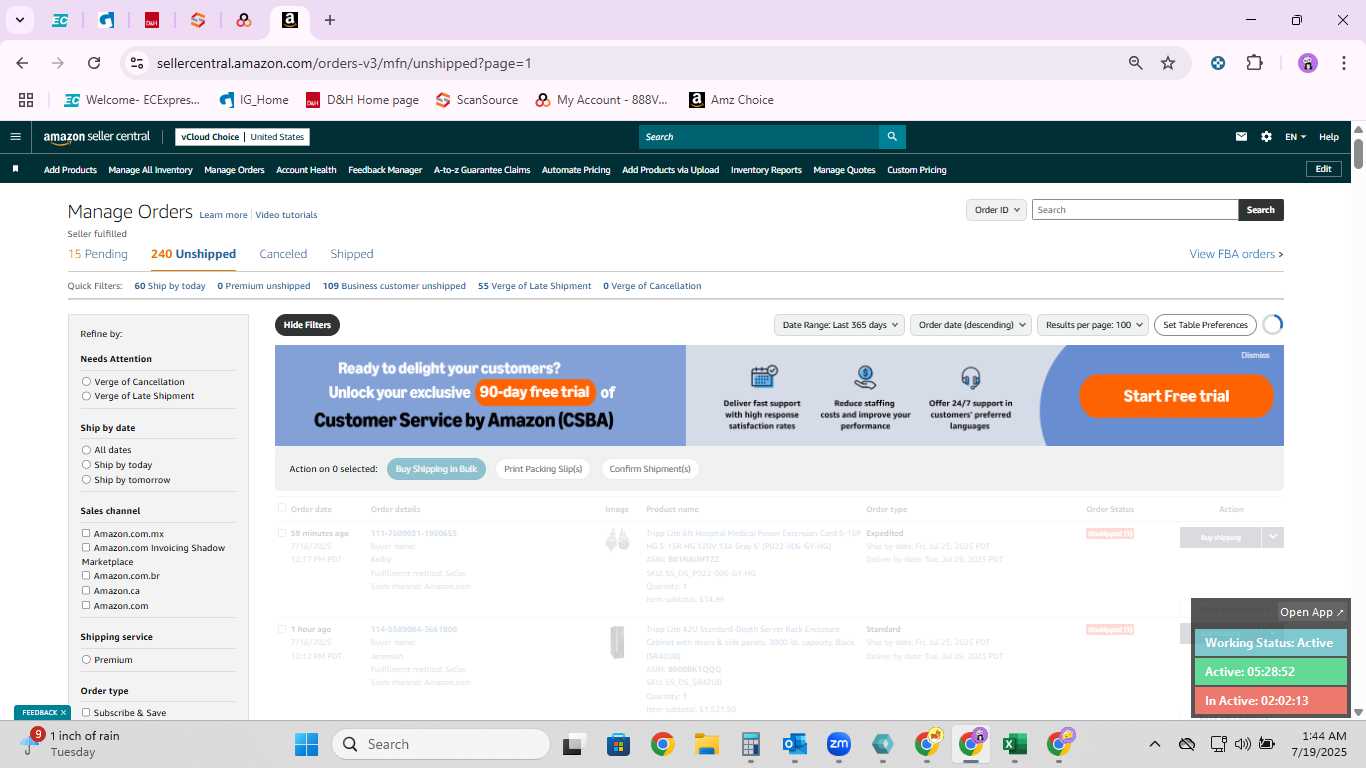Open the View FBA orders link
1366x768 pixels.
pyautogui.click(x=1236, y=254)
